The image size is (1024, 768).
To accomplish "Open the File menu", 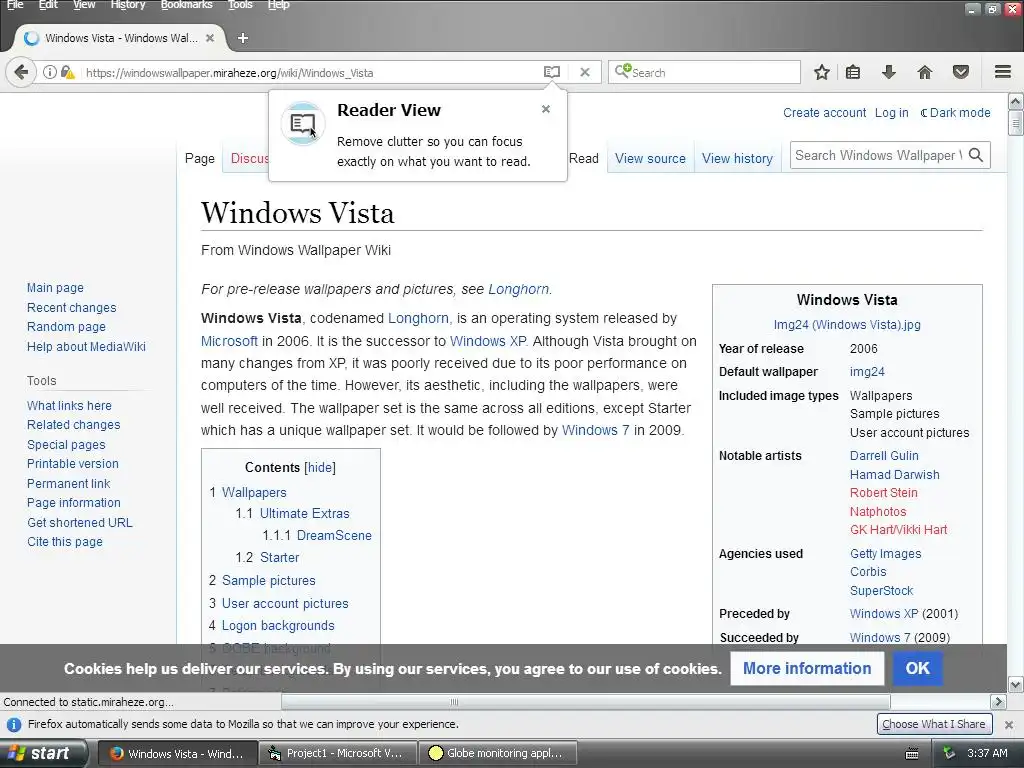I will (15, 5).
